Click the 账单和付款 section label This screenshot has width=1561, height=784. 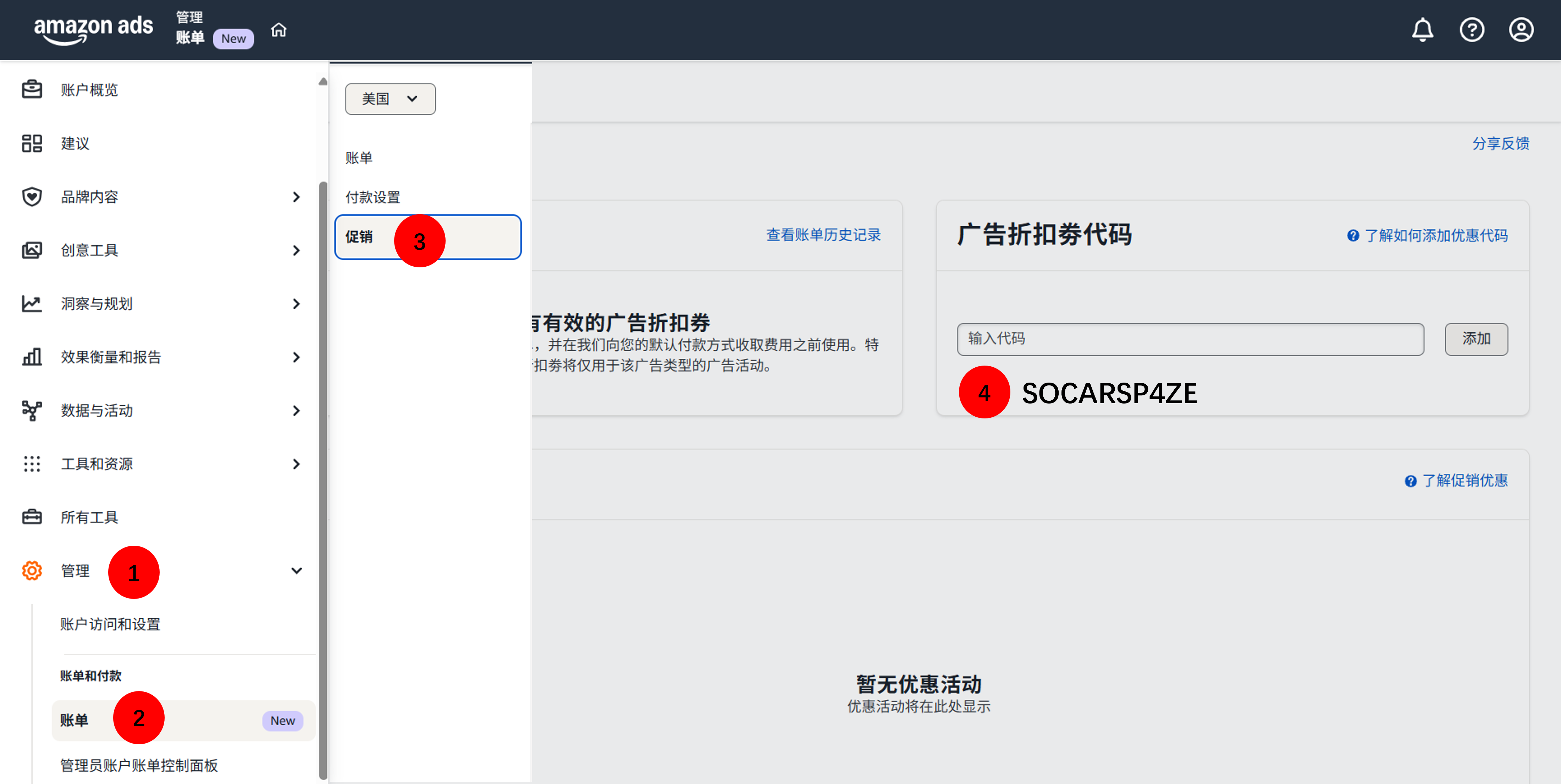pos(90,675)
